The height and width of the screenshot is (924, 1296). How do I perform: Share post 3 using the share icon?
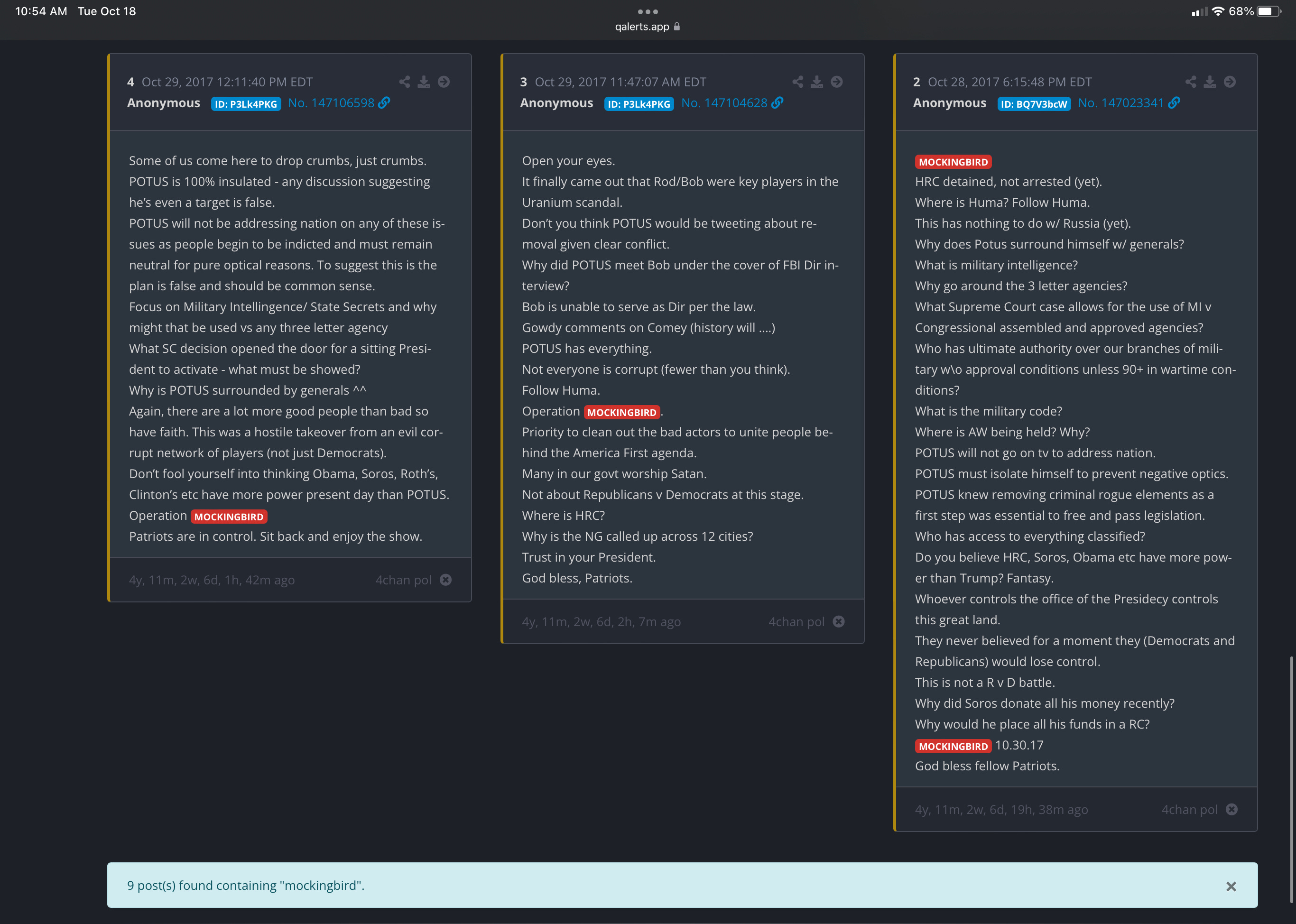(x=797, y=82)
